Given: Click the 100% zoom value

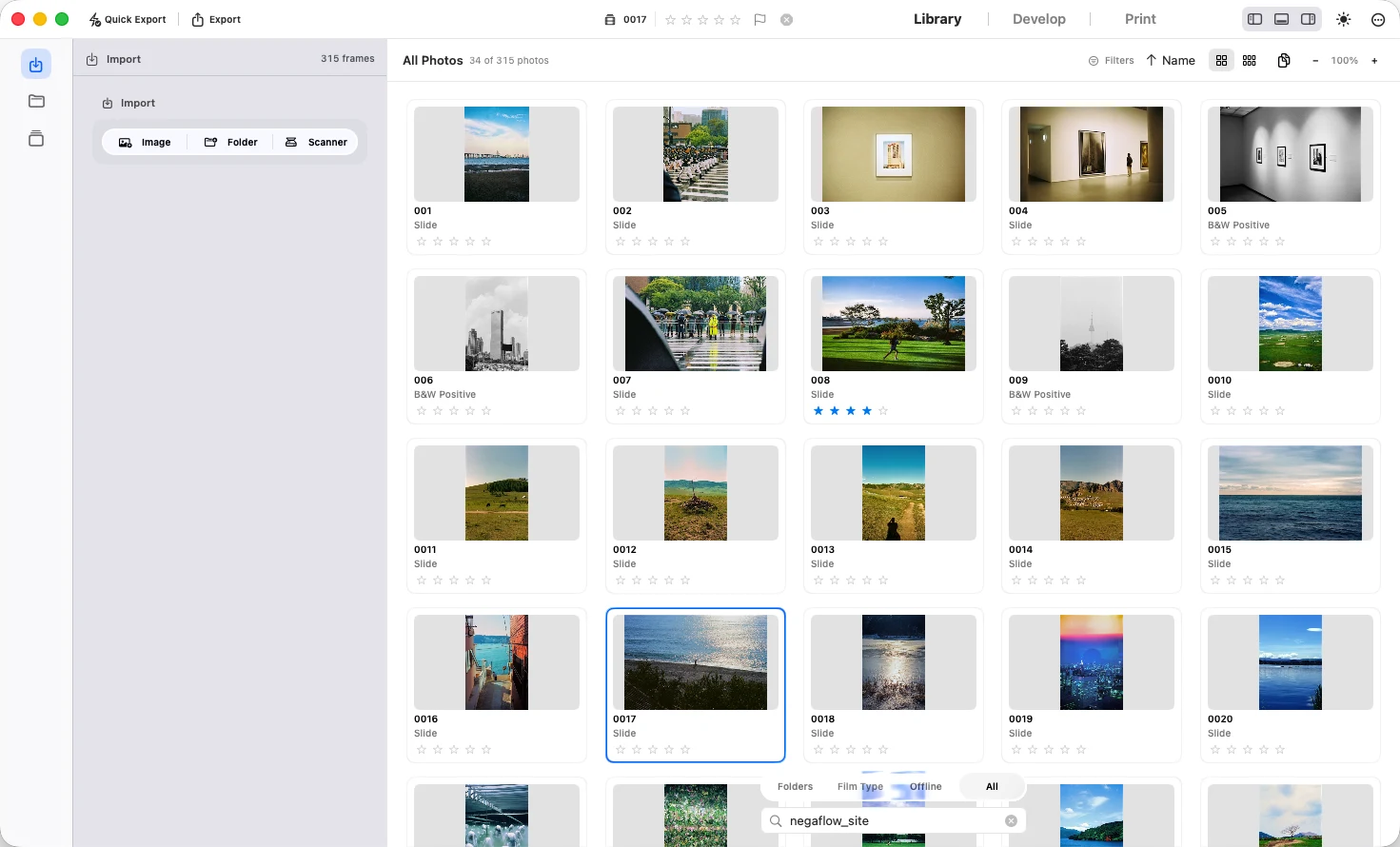Looking at the screenshot, I should pyautogui.click(x=1345, y=60).
